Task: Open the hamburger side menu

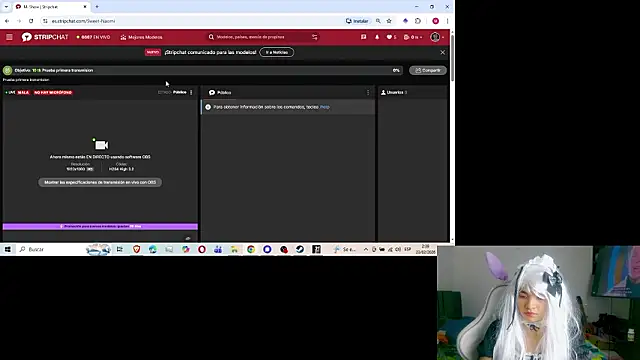Action: pyautogui.click(x=9, y=37)
